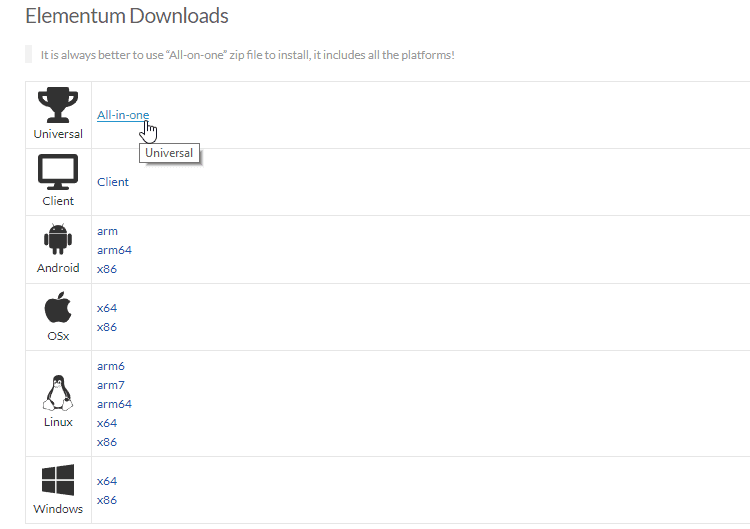Download Android arm64 build
Screen dimensions: 750x529
pyautogui.click(x=114, y=250)
